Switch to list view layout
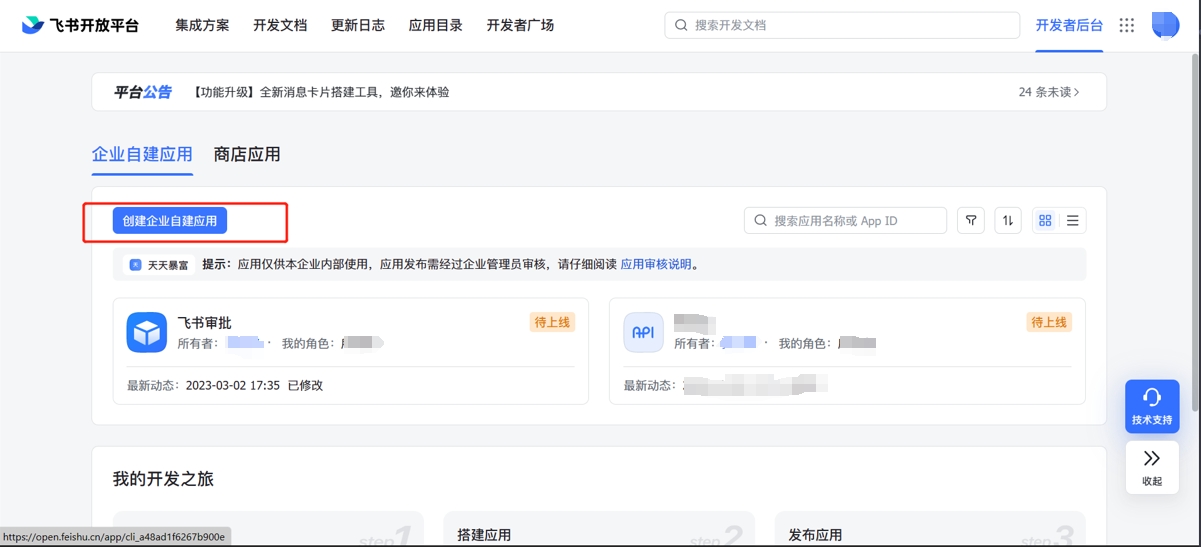Image resolution: width=1201 pixels, height=547 pixels. 1073,220
